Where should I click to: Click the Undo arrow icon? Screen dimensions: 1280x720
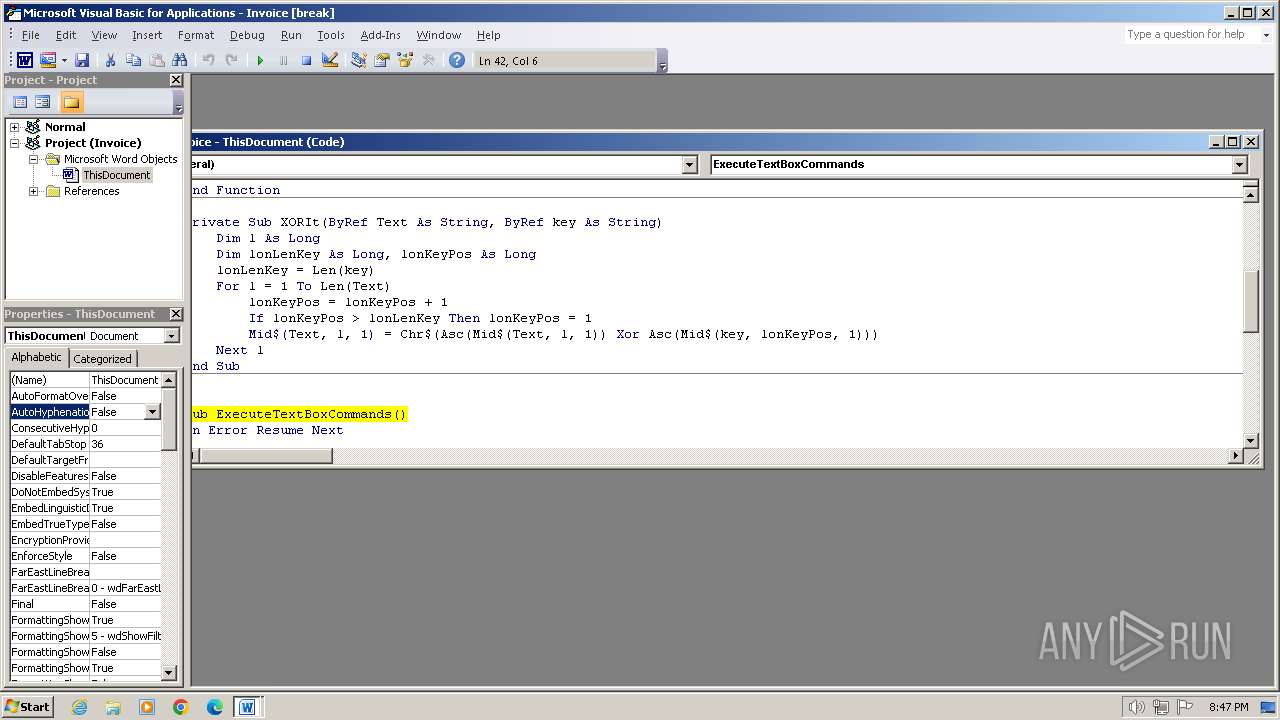(208, 61)
